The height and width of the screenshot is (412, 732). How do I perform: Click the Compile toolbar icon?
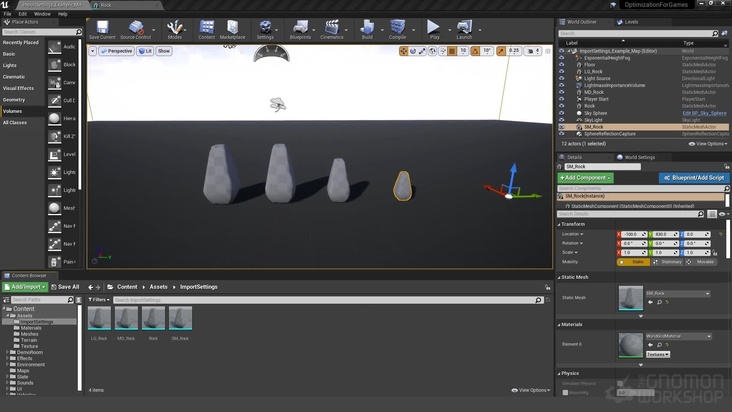point(397,28)
